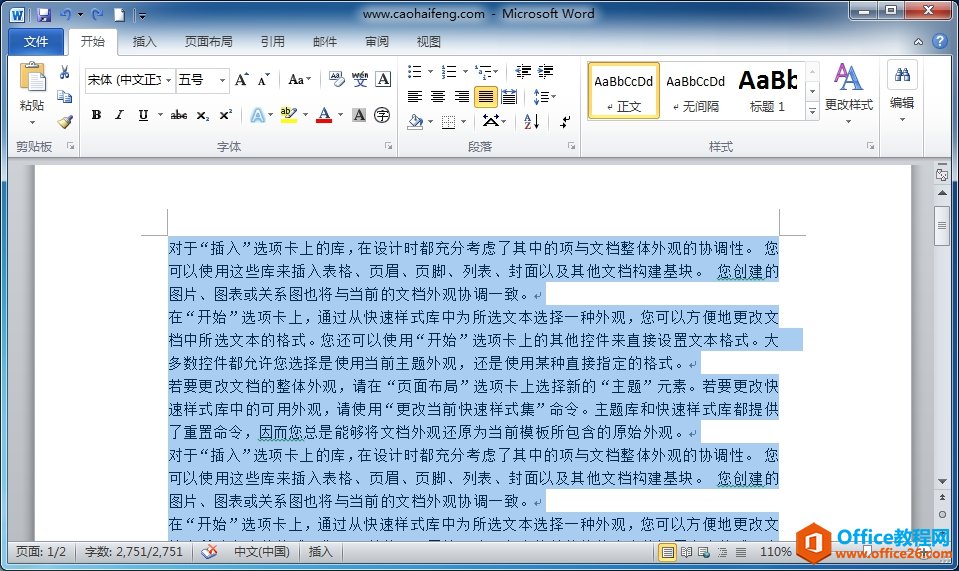Toggle show paragraph marks icon
Viewport: 959px width, 571px height.
tap(565, 121)
